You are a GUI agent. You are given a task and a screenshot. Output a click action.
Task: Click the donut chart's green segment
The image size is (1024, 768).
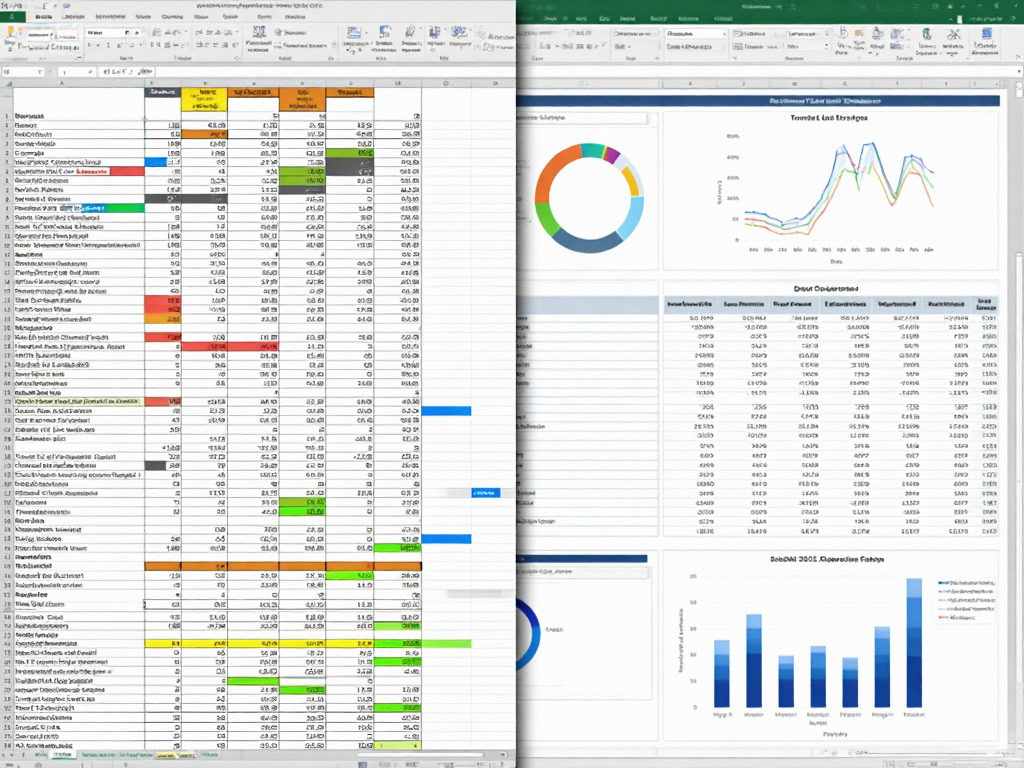coord(546,218)
